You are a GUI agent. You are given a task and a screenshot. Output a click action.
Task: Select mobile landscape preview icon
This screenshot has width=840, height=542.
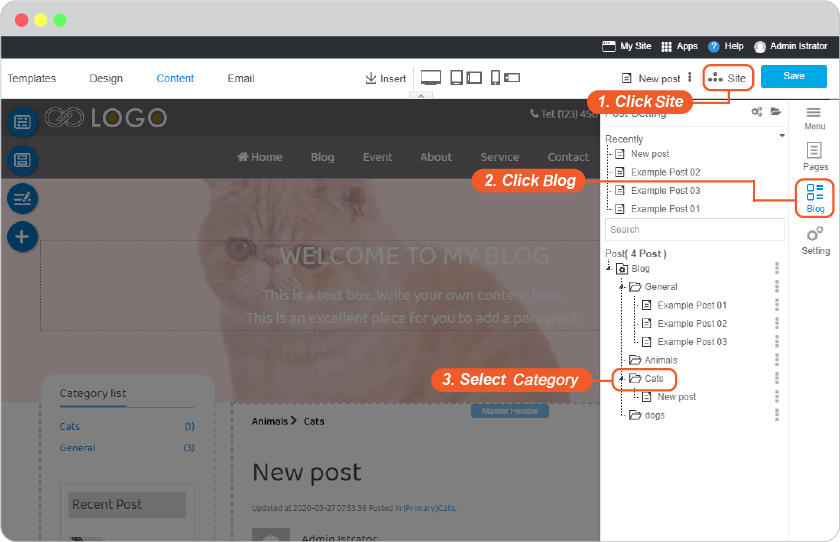[x=512, y=78]
